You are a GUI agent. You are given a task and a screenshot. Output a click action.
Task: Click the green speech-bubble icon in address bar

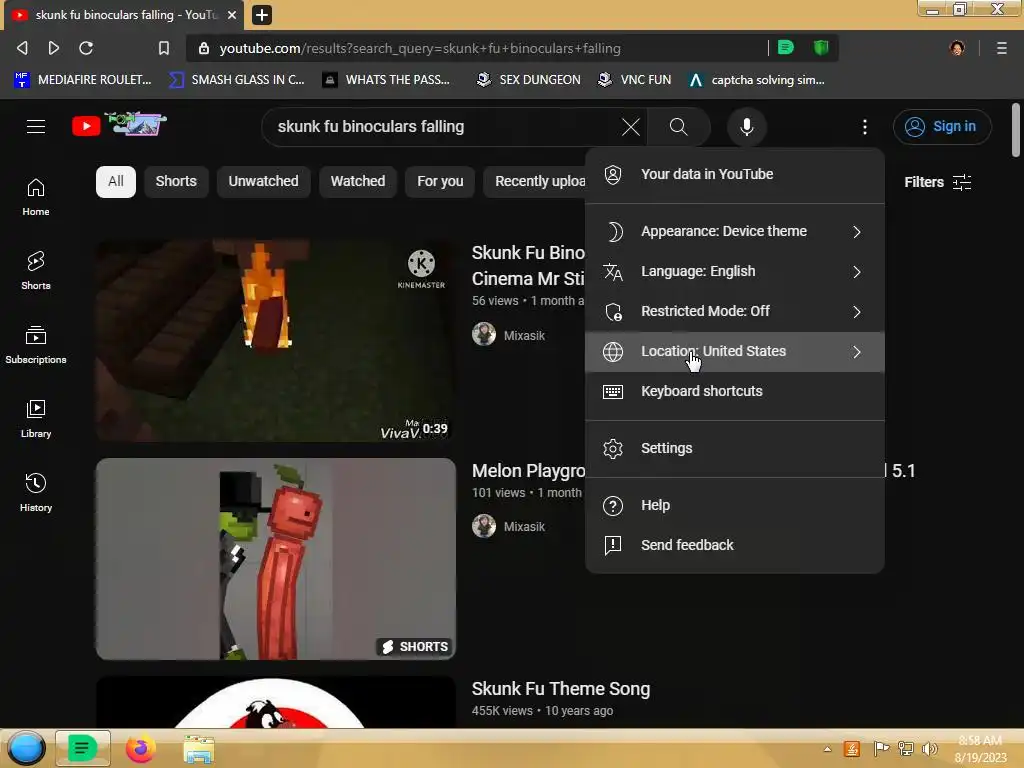point(786,47)
